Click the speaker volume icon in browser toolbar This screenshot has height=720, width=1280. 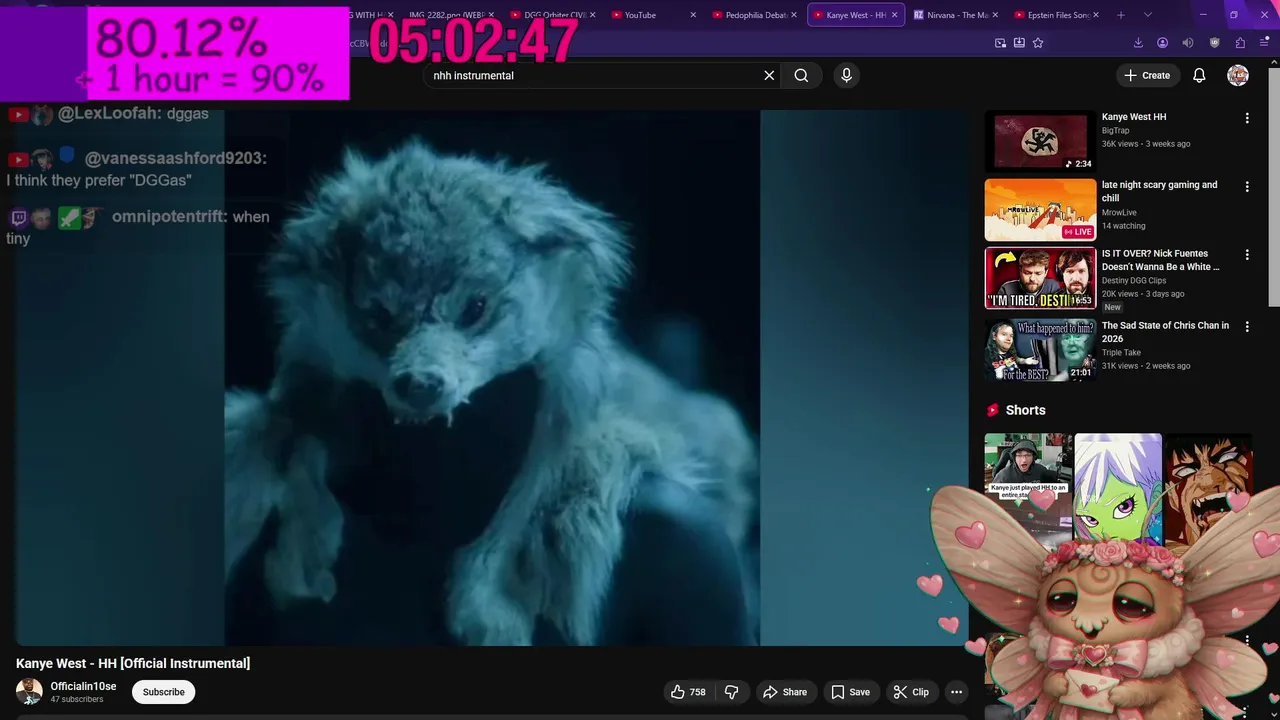click(x=1188, y=43)
